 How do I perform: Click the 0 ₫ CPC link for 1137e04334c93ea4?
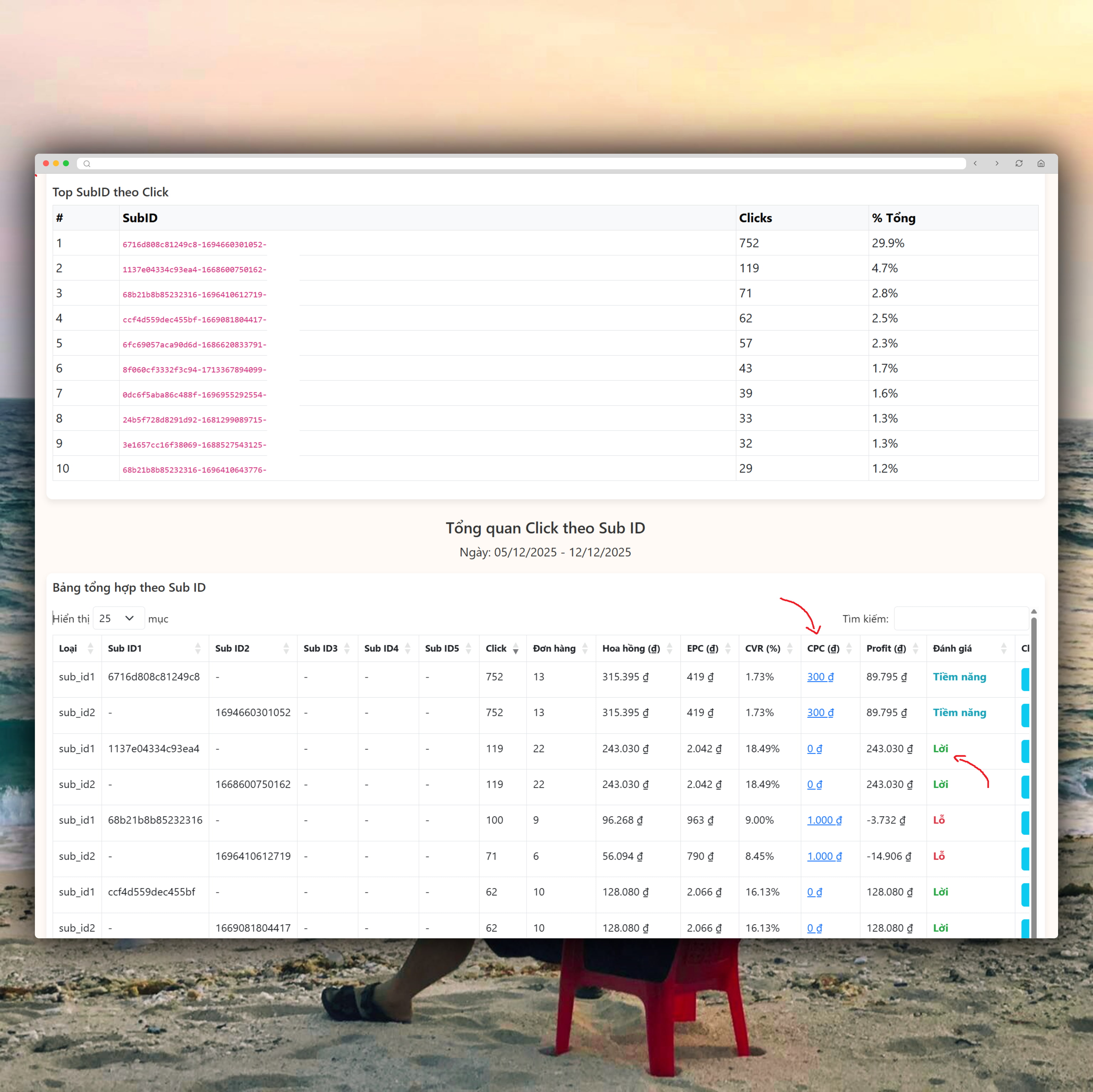(x=814, y=749)
